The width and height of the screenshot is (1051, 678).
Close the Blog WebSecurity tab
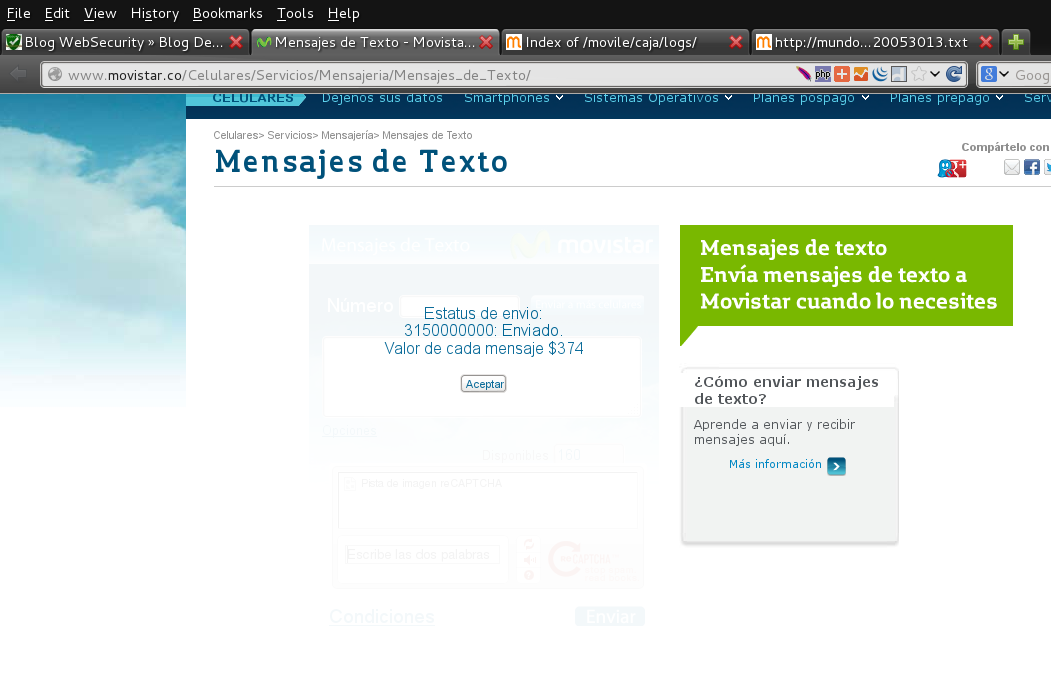point(236,42)
